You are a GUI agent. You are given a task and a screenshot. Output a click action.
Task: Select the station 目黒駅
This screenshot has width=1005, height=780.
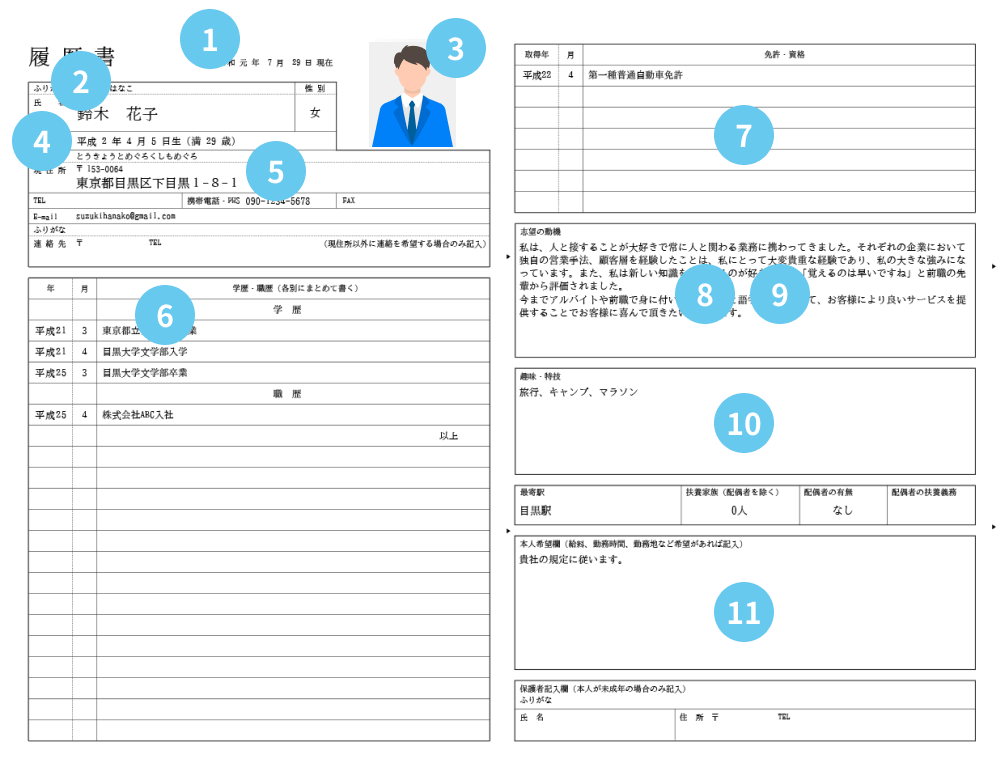tap(535, 511)
